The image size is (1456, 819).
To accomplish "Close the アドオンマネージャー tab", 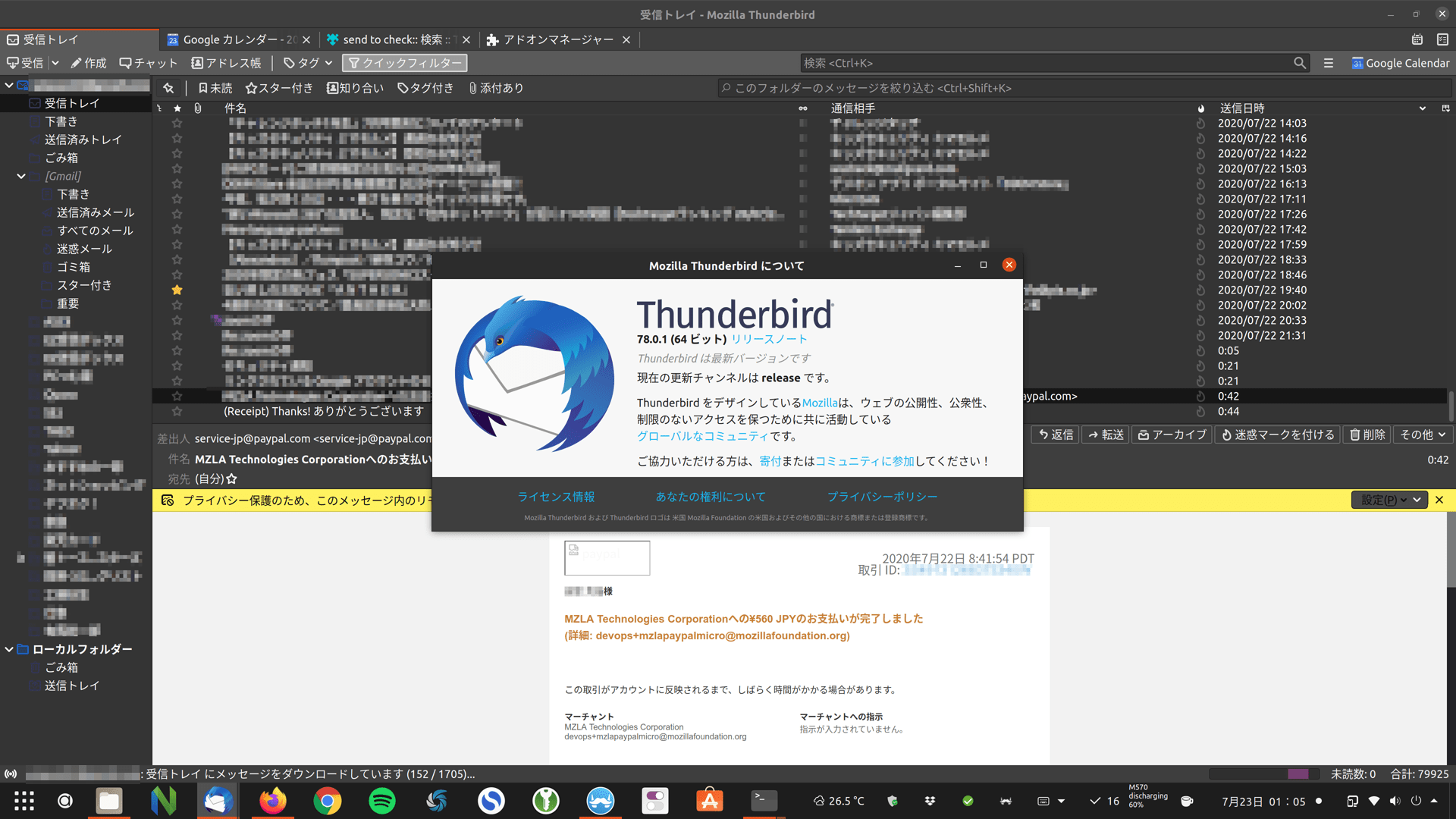I will click(626, 39).
